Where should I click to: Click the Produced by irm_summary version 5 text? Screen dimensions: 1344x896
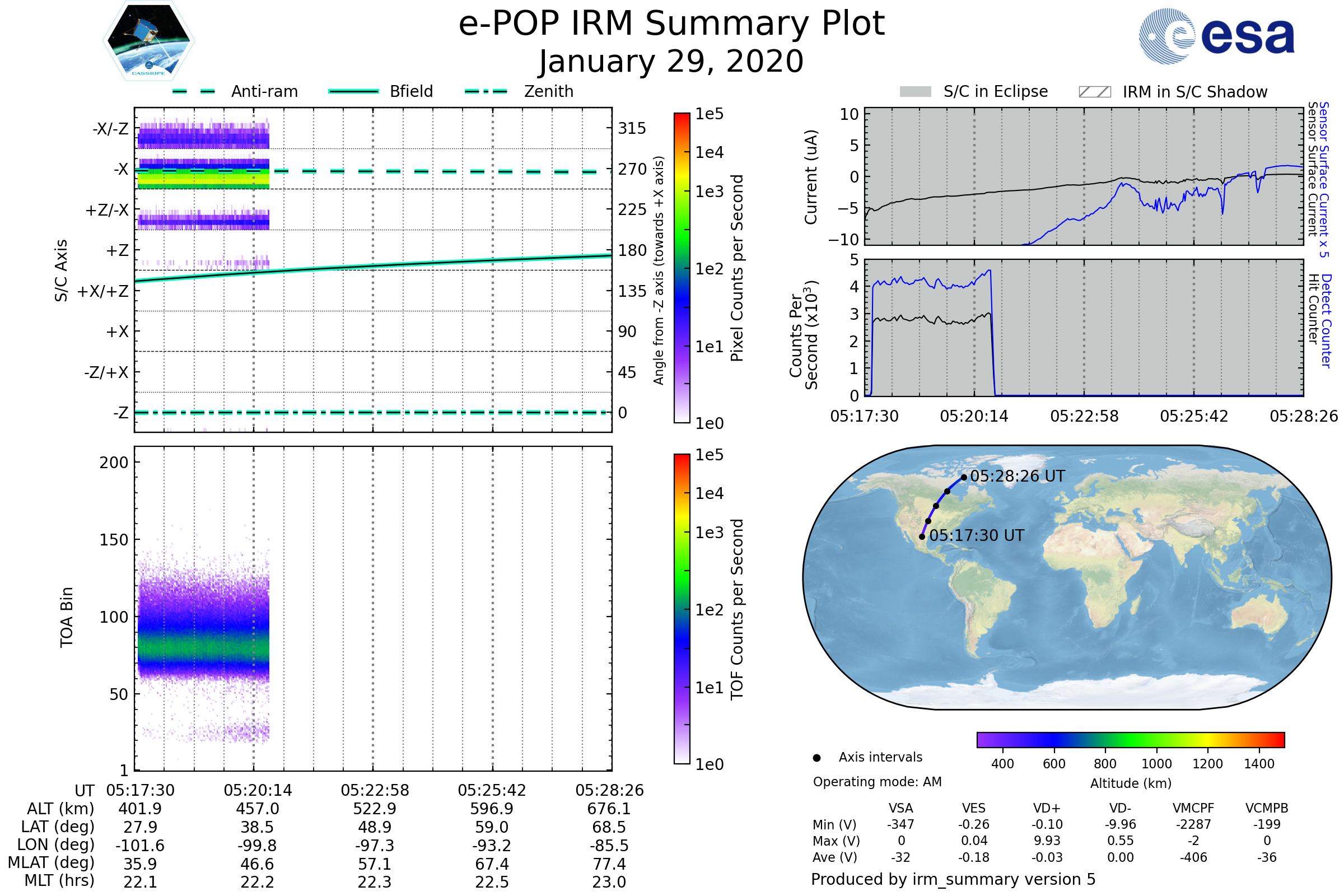pos(953,879)
